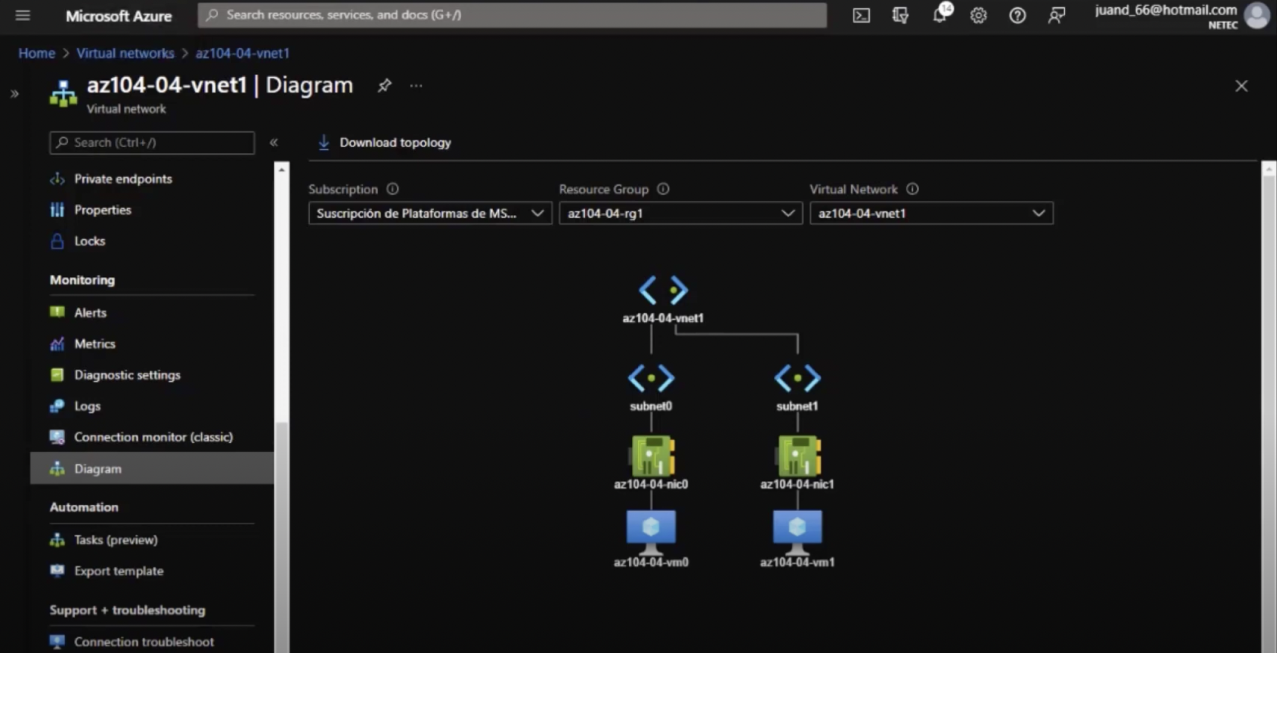Go to Virtual networks breadcrumb link
The image size is (1280, 720).
coord(125,53)
